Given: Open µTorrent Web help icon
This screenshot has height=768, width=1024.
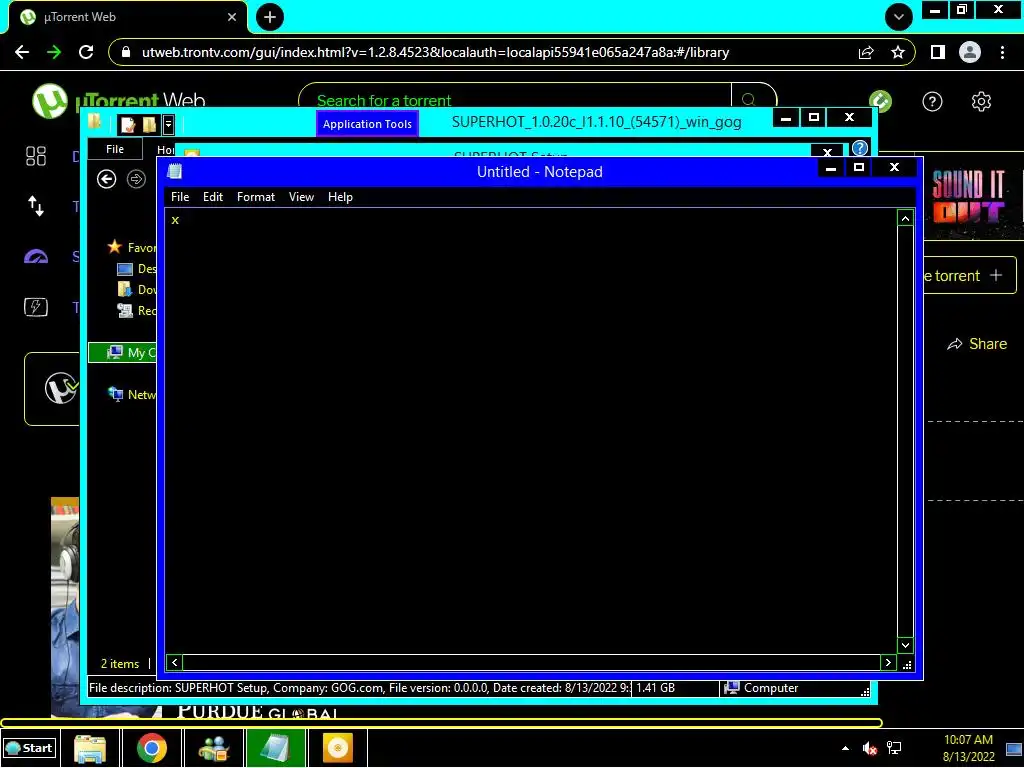Looking at the screenshot, I should pos(932,101).
